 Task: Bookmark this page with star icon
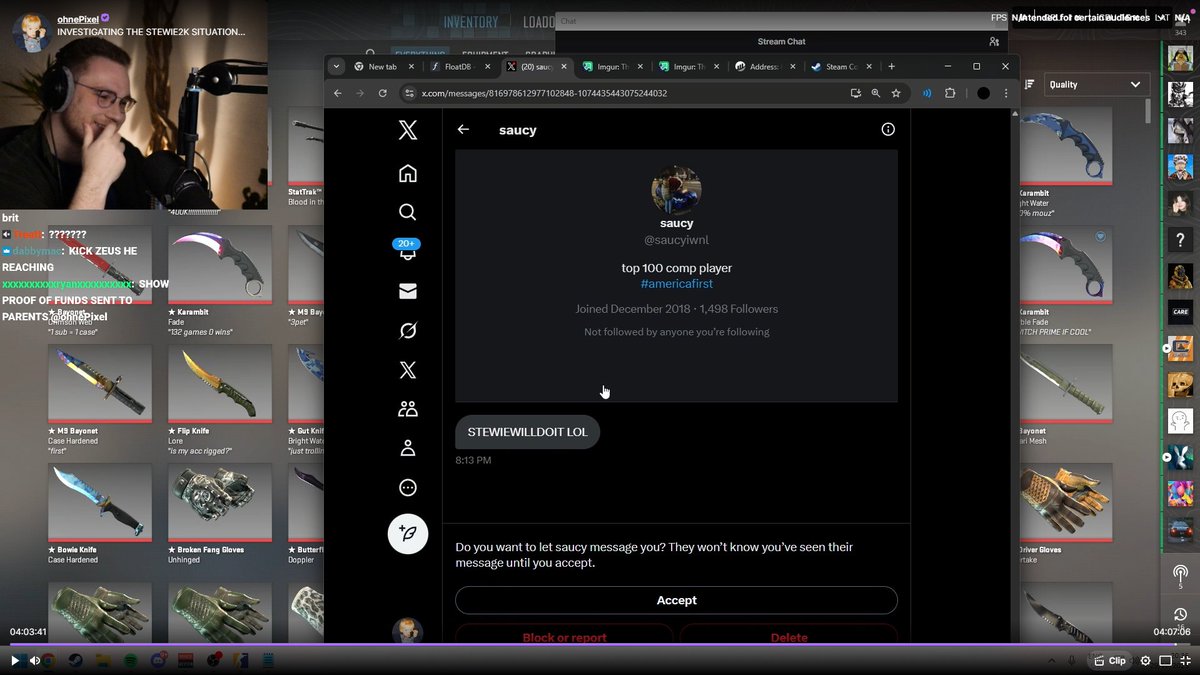point(896,93)
